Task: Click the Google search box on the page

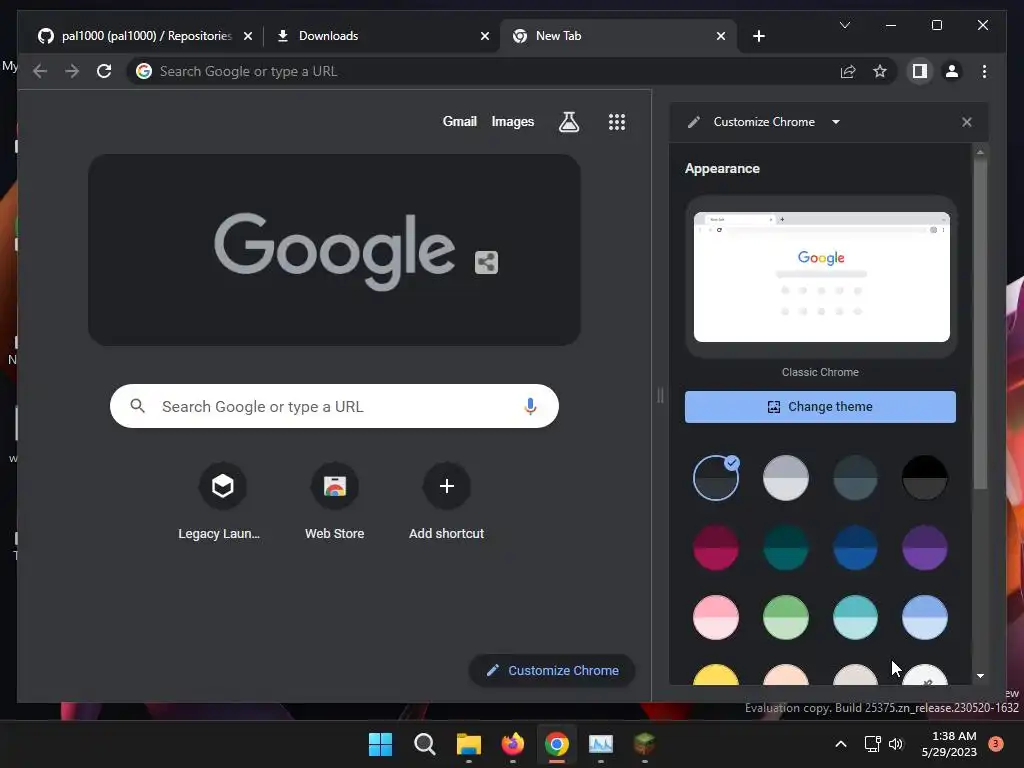Action: (334, 406)
